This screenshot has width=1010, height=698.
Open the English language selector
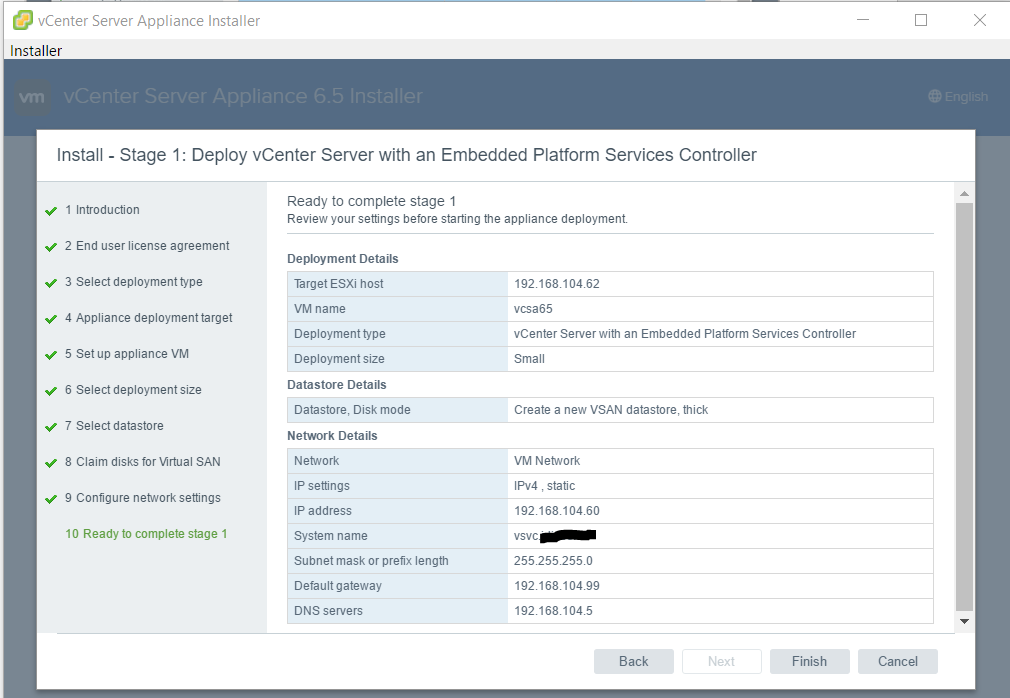(958, 97)
